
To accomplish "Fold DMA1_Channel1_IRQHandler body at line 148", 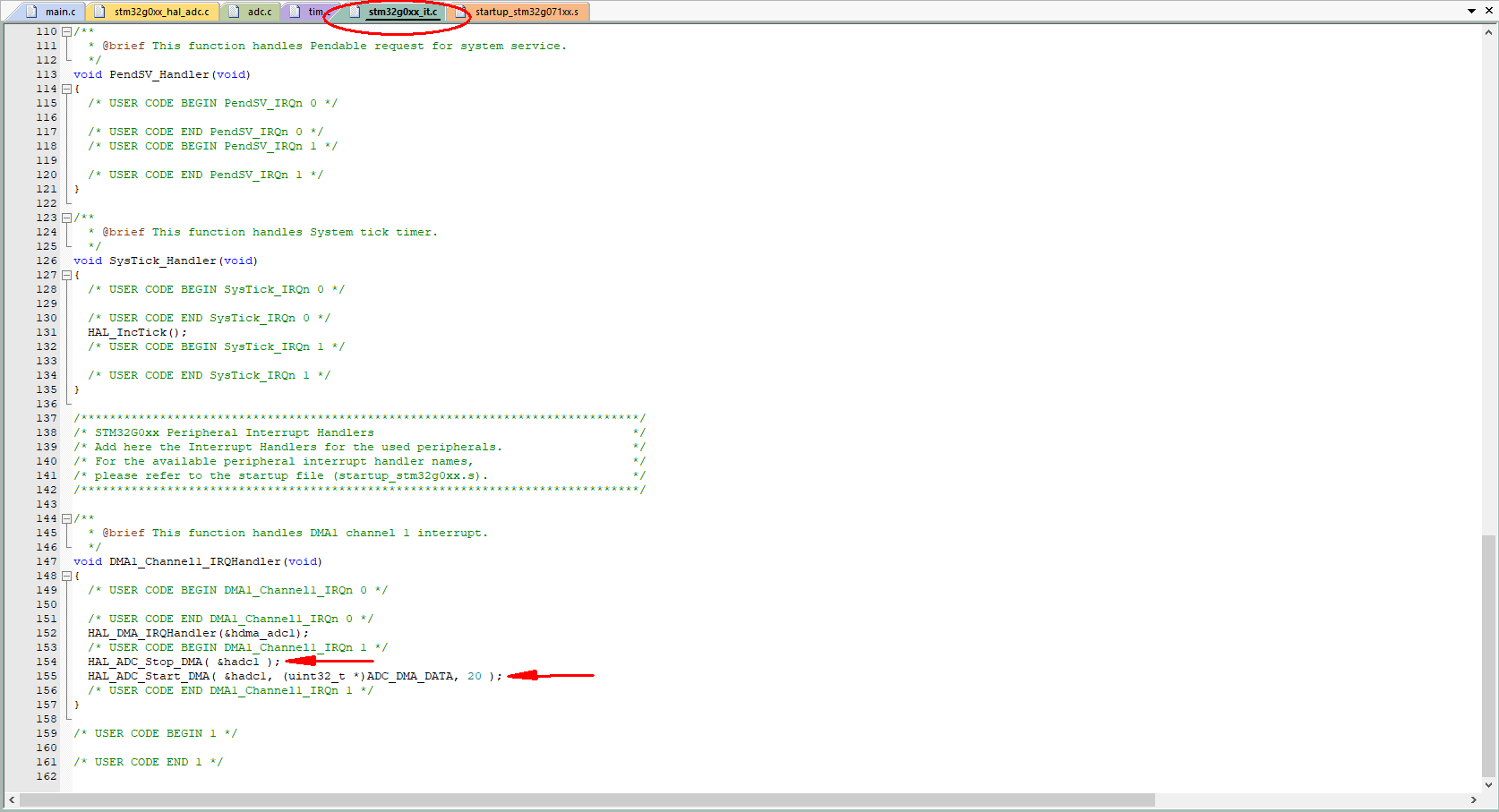I will click(x=66, y=576).
